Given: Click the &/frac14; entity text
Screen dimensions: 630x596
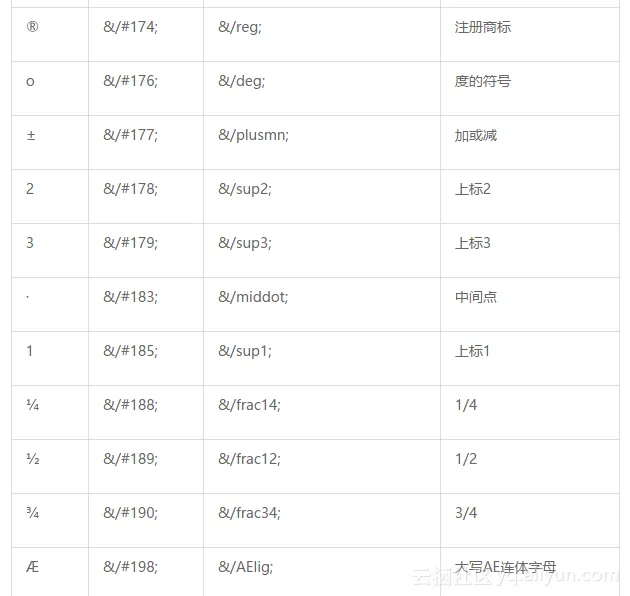Looking at the screenshot, I should click(x=249, y=405).
